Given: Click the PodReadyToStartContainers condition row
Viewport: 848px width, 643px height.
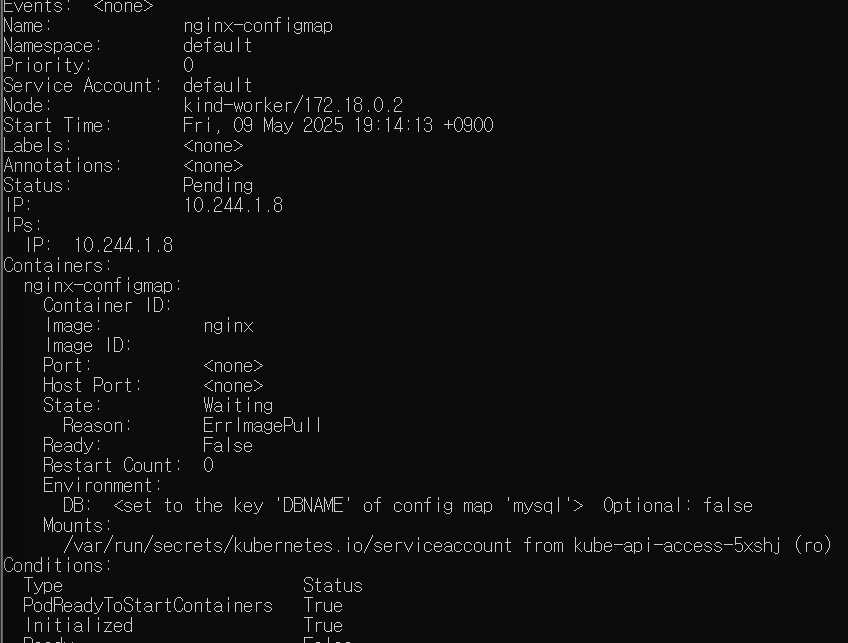Looking at the screenshot, I should pos(183,606).
